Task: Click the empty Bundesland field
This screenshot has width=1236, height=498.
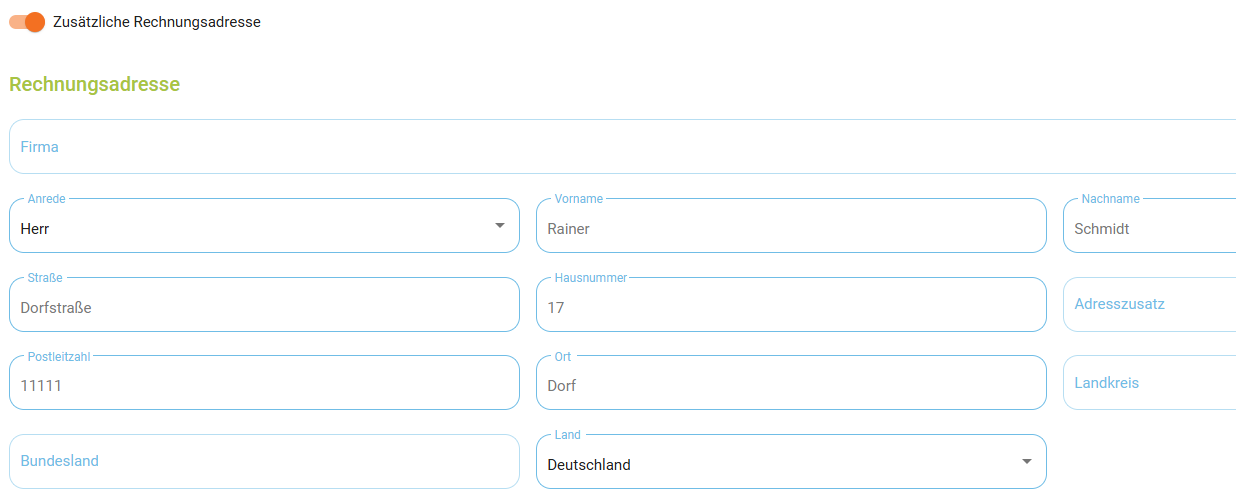Action: pyautogui.click(x=264, y=461)
